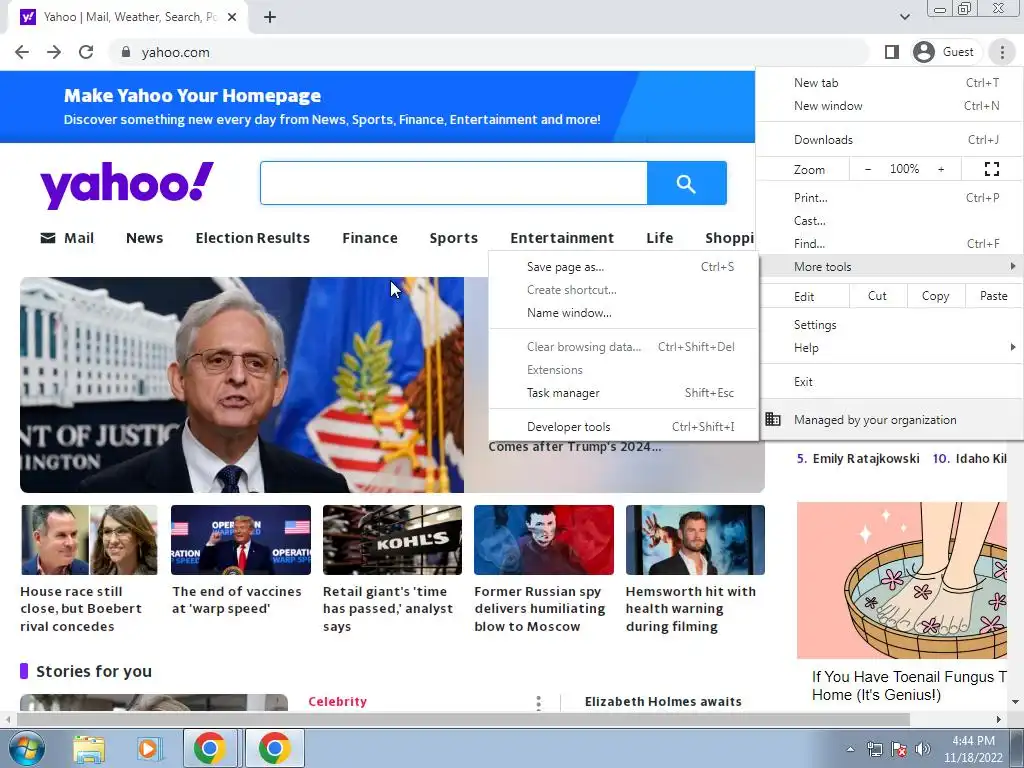Open the Finance navigation link
Viewport: 1024px width, 768px height.
[x=370, y=238]
